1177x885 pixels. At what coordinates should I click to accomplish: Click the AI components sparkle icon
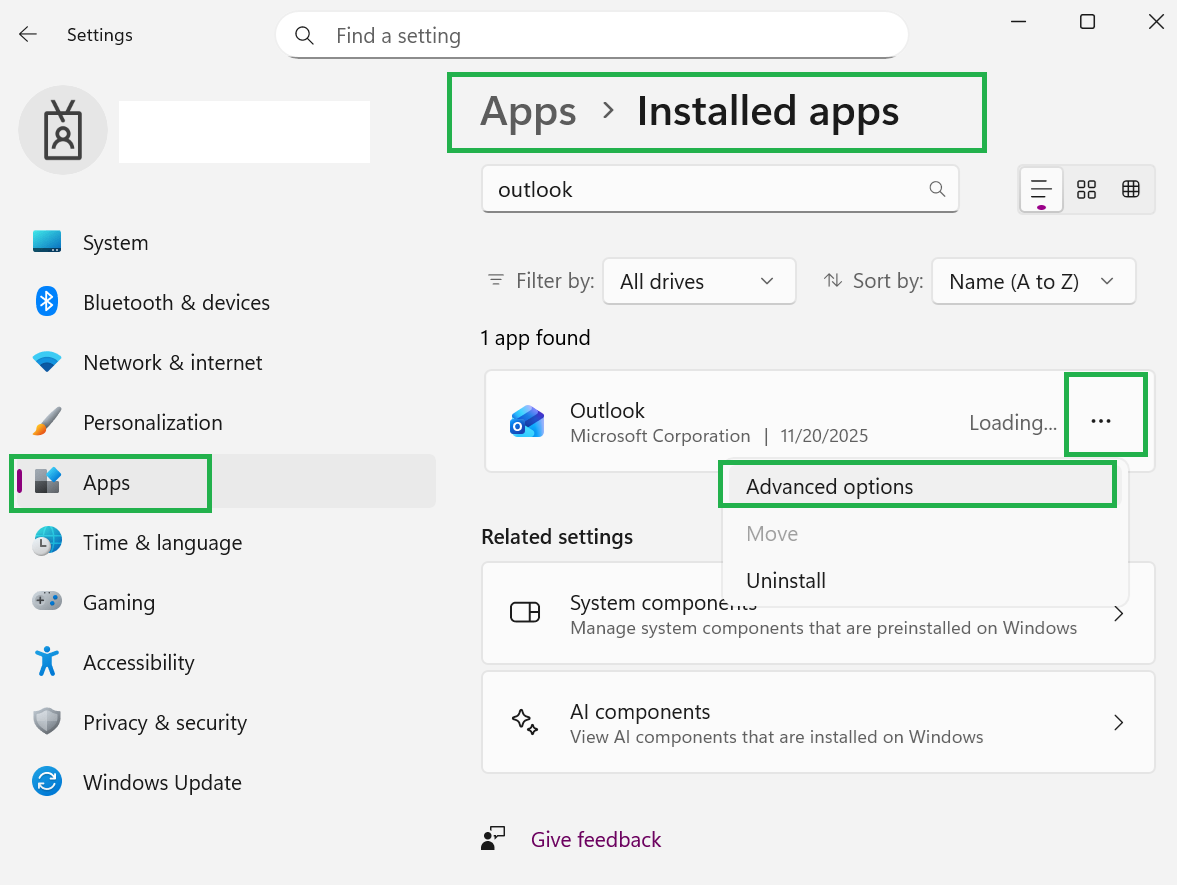525,722
